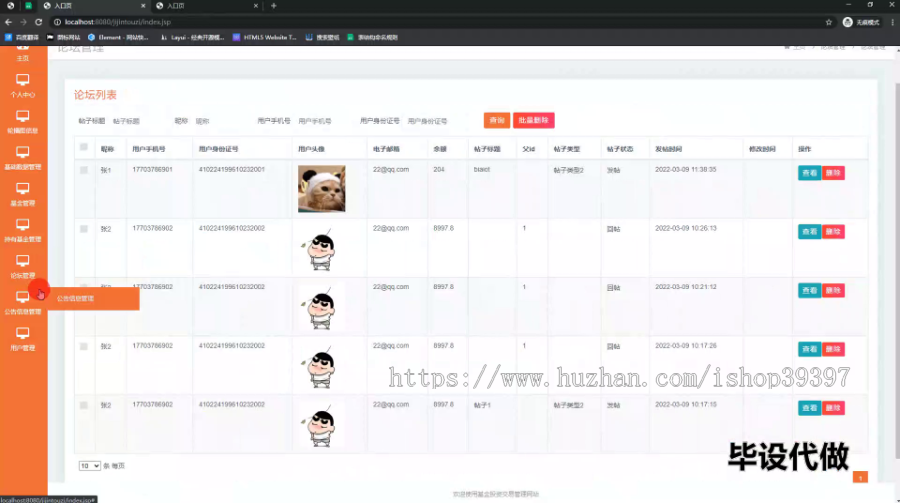The image size is (900, 503).
Task: Open 论坛管理 sidebar icon
Action: [x=22, y=261]
